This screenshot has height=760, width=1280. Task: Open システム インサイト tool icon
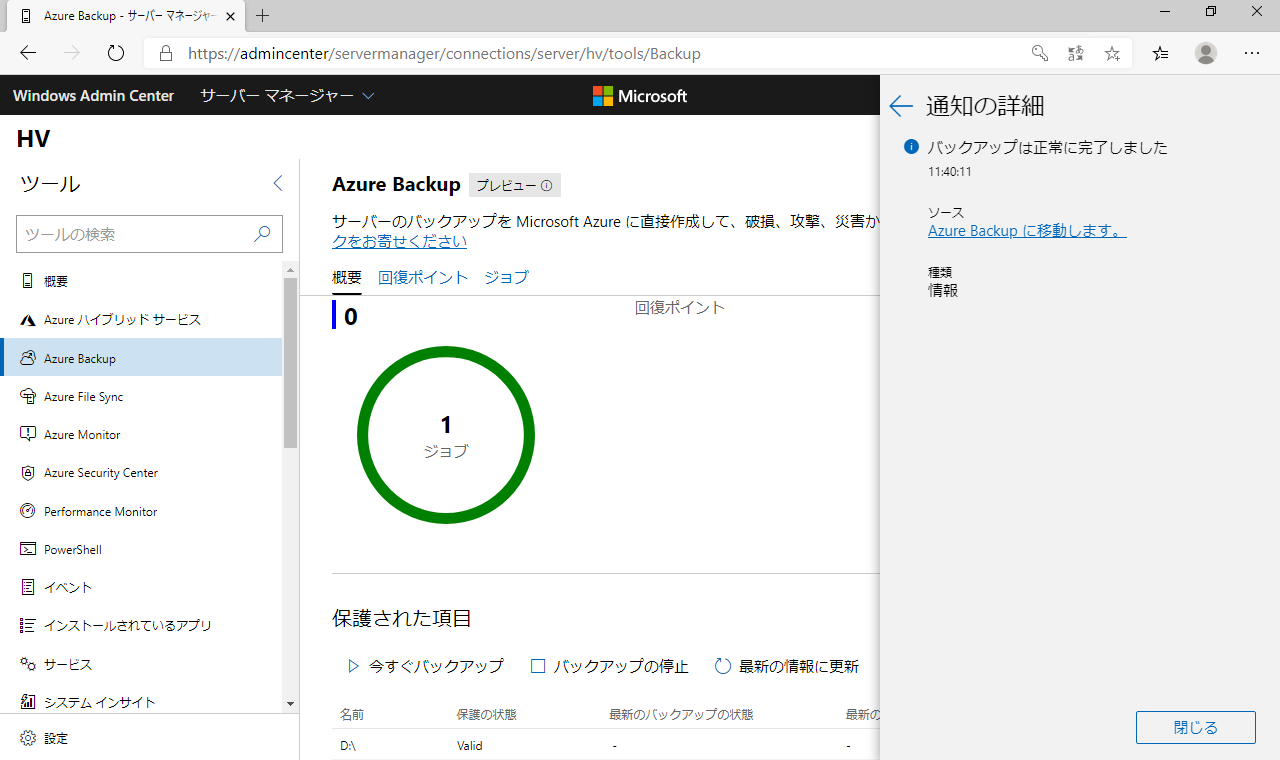click(x=27, y=702)
